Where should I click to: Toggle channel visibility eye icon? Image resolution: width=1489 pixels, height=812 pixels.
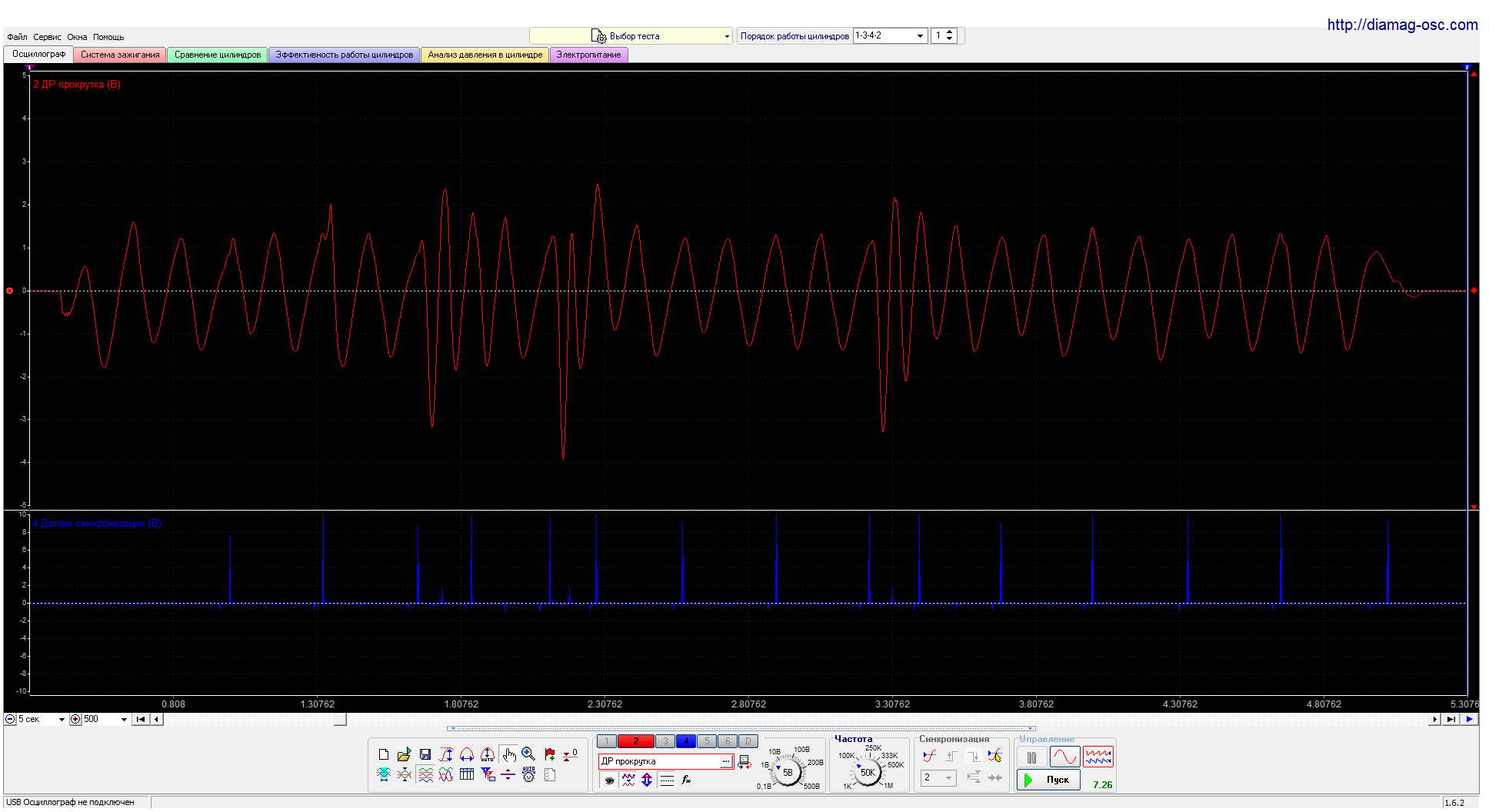point(609,780)
